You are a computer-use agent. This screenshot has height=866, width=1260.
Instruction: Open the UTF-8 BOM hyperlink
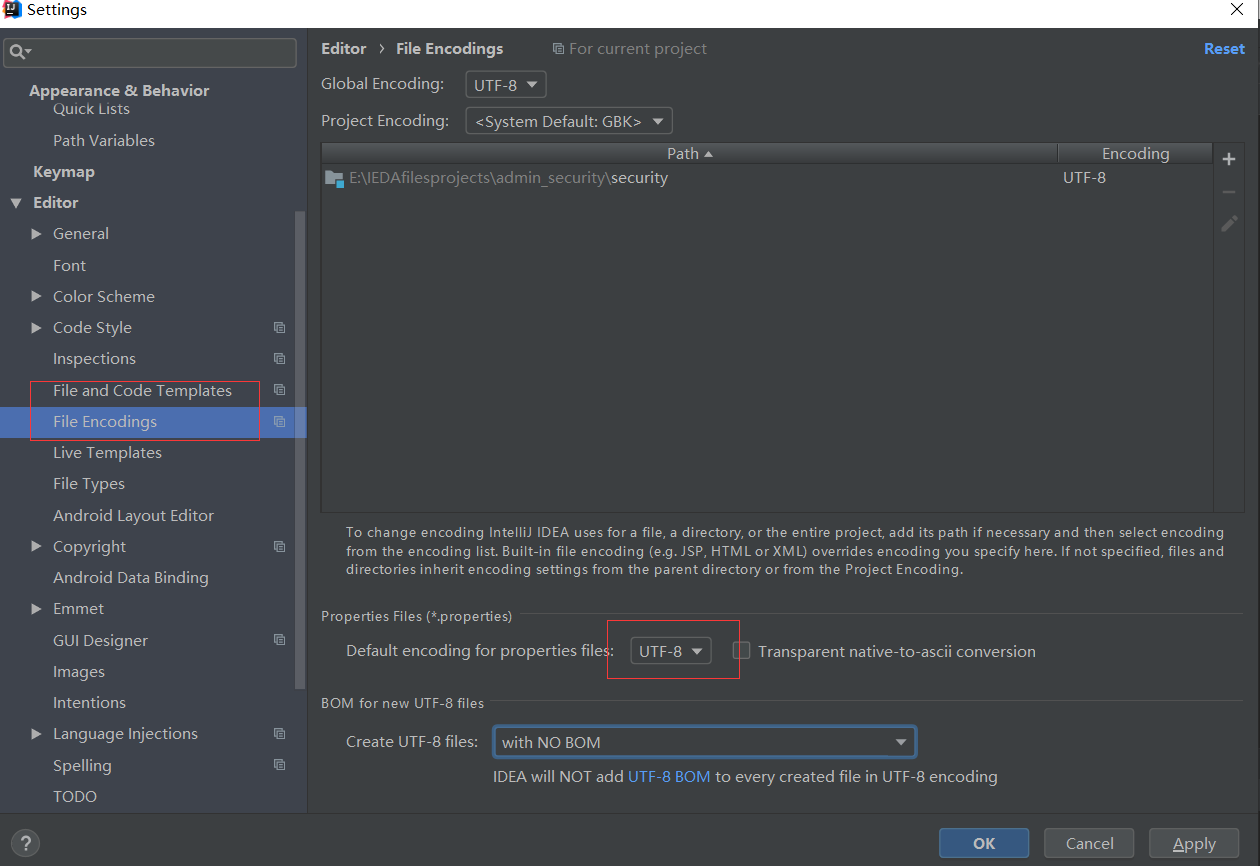point(669,776)
